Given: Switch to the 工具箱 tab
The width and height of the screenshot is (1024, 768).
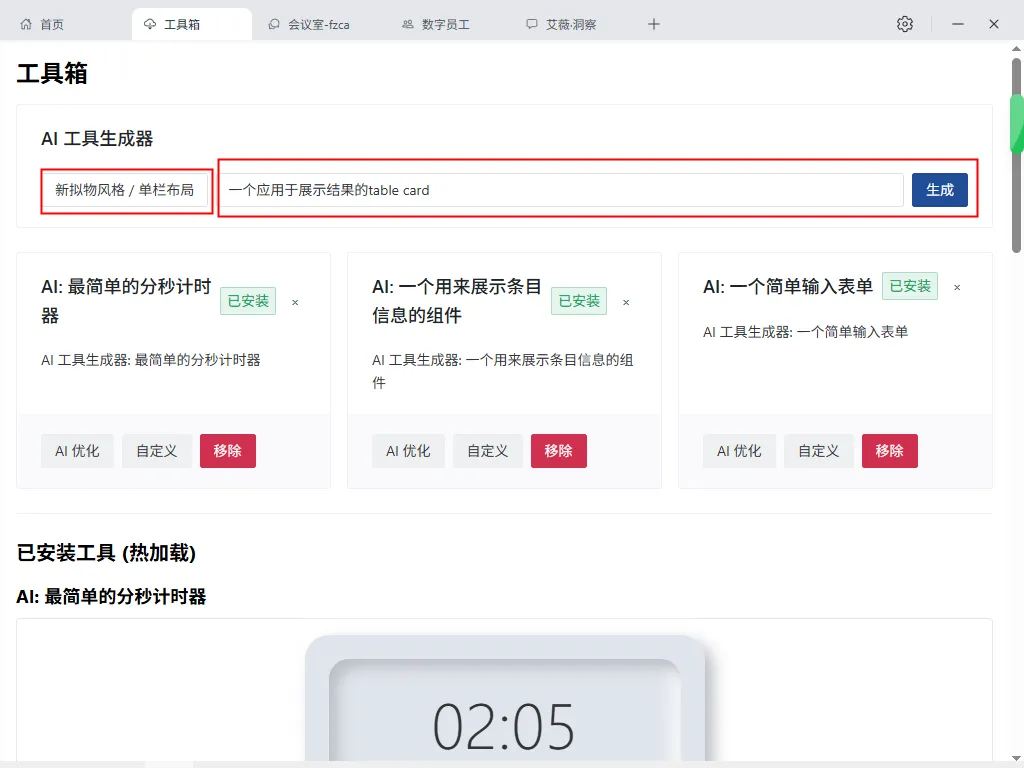Looking at the screenshot, I should point(191,23).
